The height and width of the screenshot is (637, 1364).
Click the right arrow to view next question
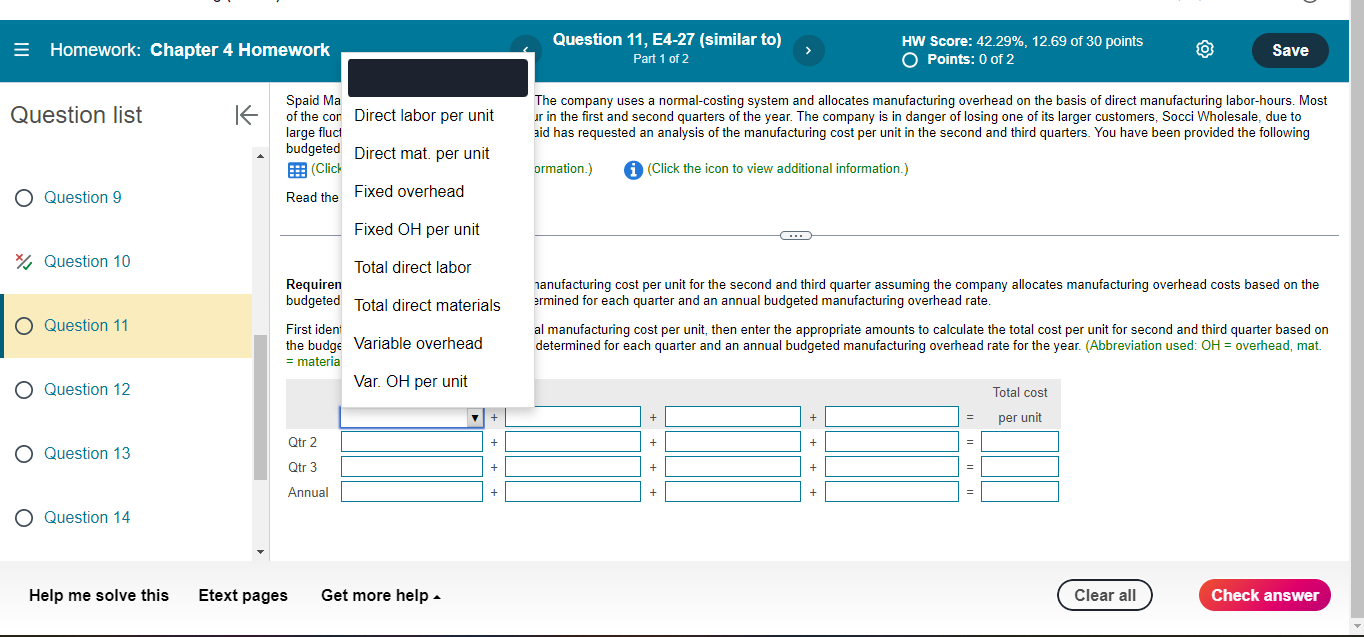point(808,48)
